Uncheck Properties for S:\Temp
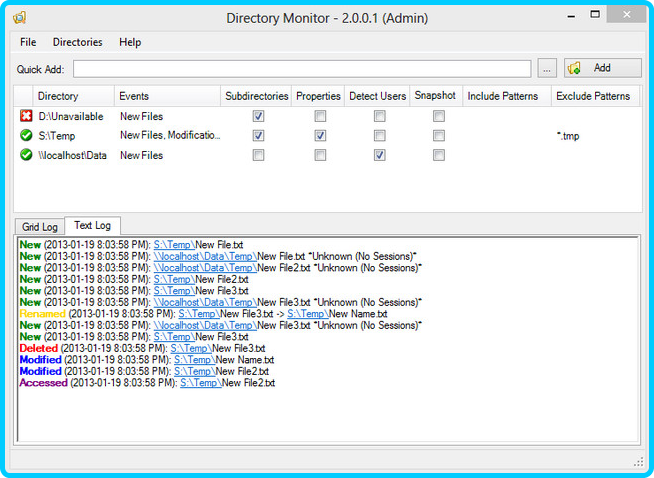Viewport: 654px width, 478px height. [320, 136]
